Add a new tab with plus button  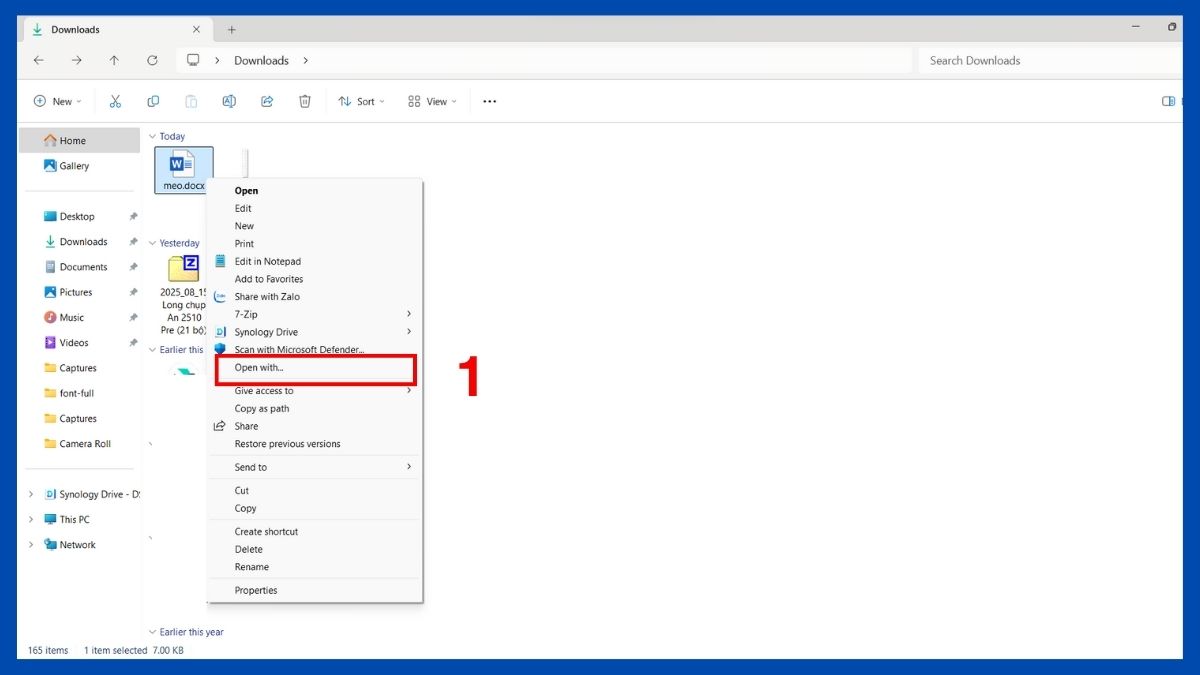click(232, 30)
